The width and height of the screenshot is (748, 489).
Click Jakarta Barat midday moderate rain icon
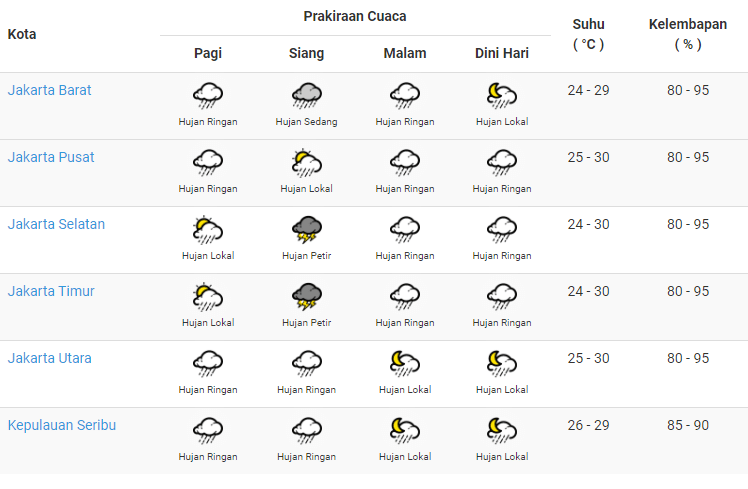pyautogui.click(x=306, y=96)
